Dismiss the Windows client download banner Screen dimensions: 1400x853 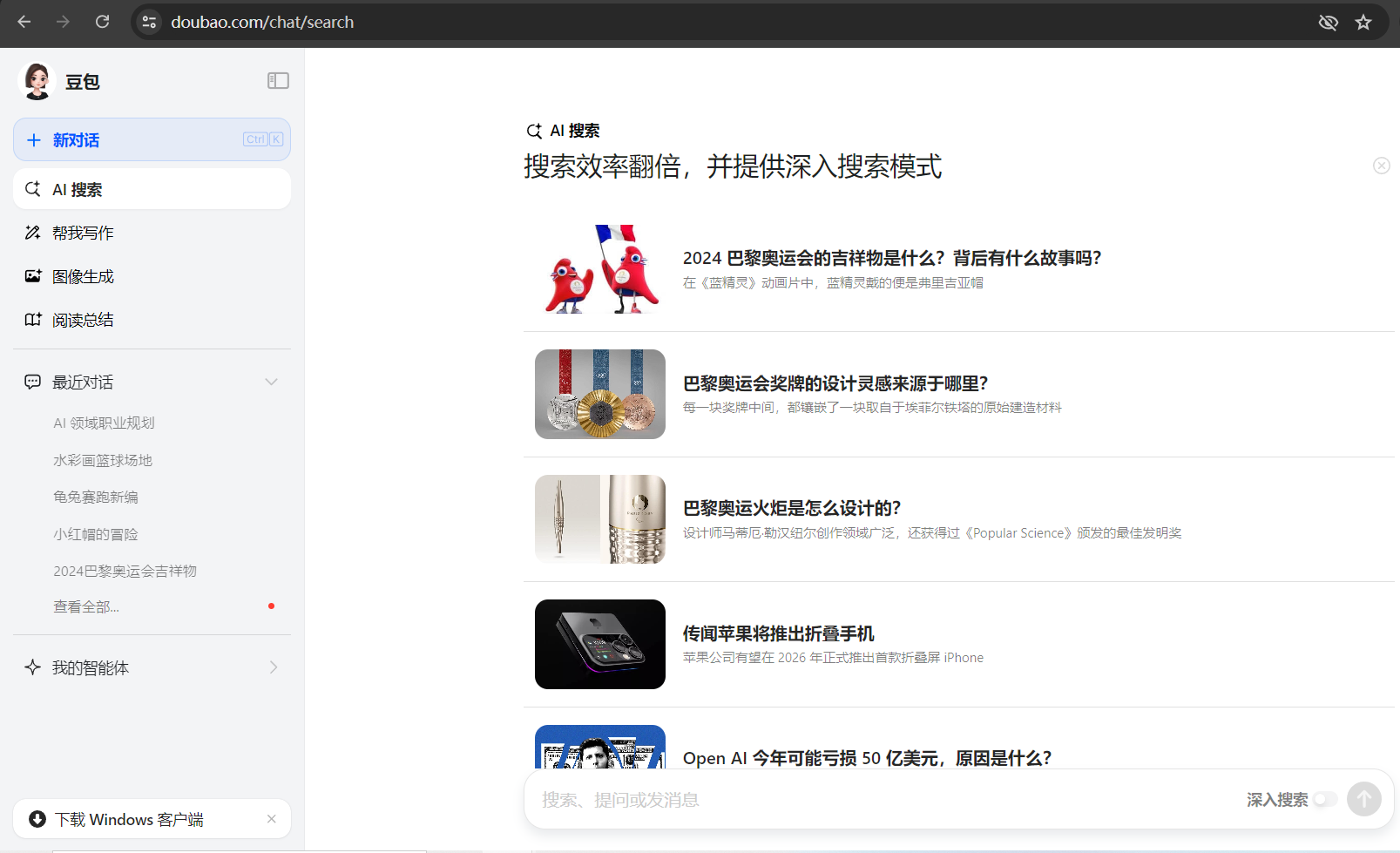click(x=272, y=819)
